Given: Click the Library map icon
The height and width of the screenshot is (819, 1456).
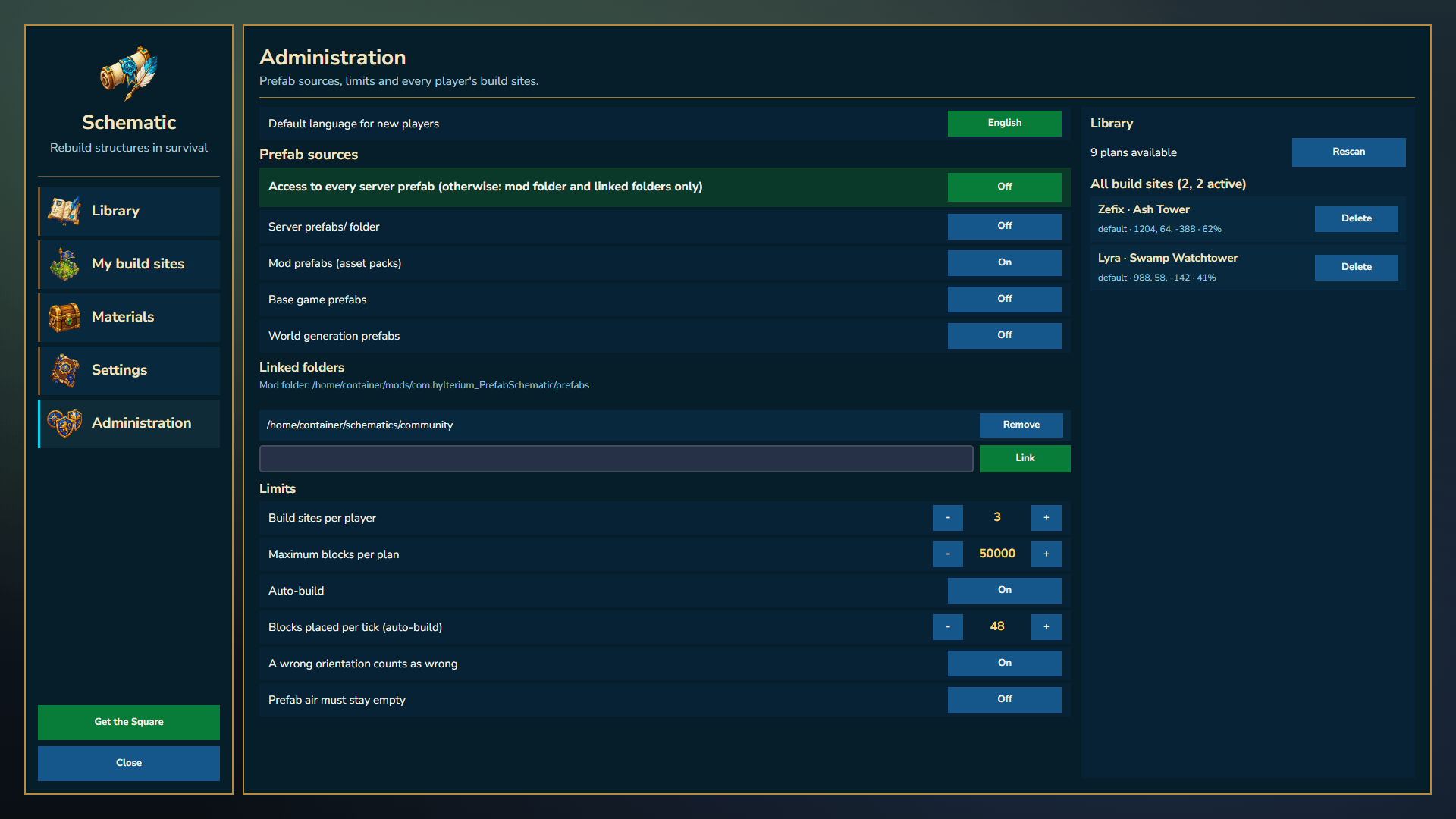Looking at the screenshot, I should 64,211.
